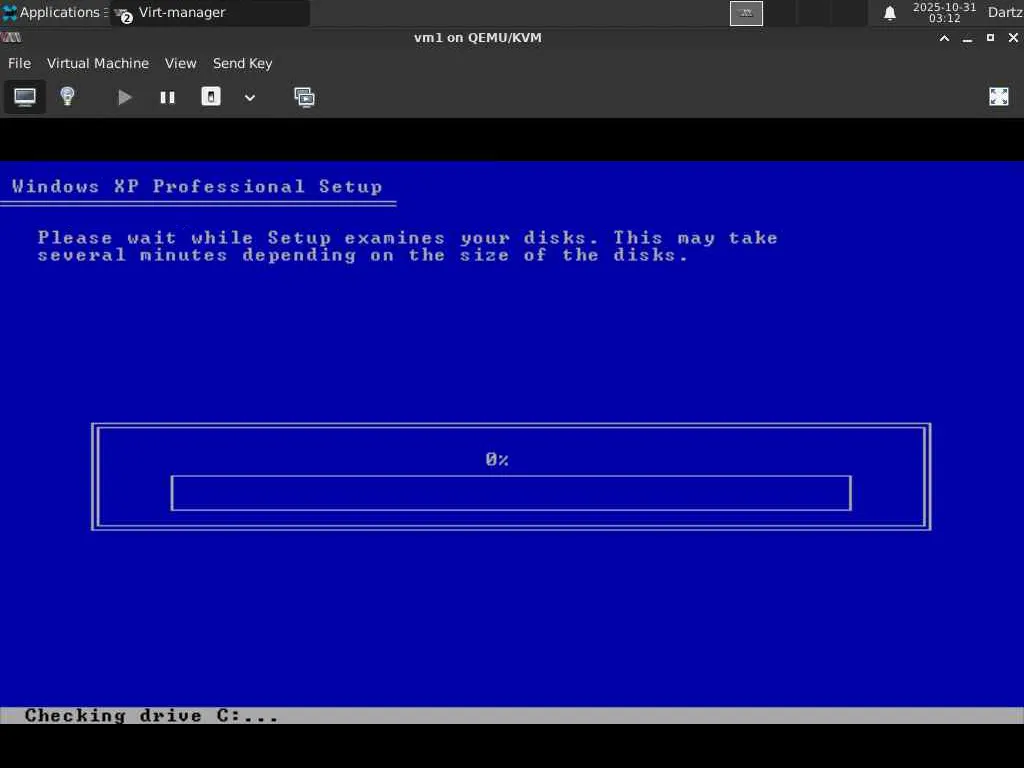
Task: Open the Send Key menu
Action: point(242,63)
